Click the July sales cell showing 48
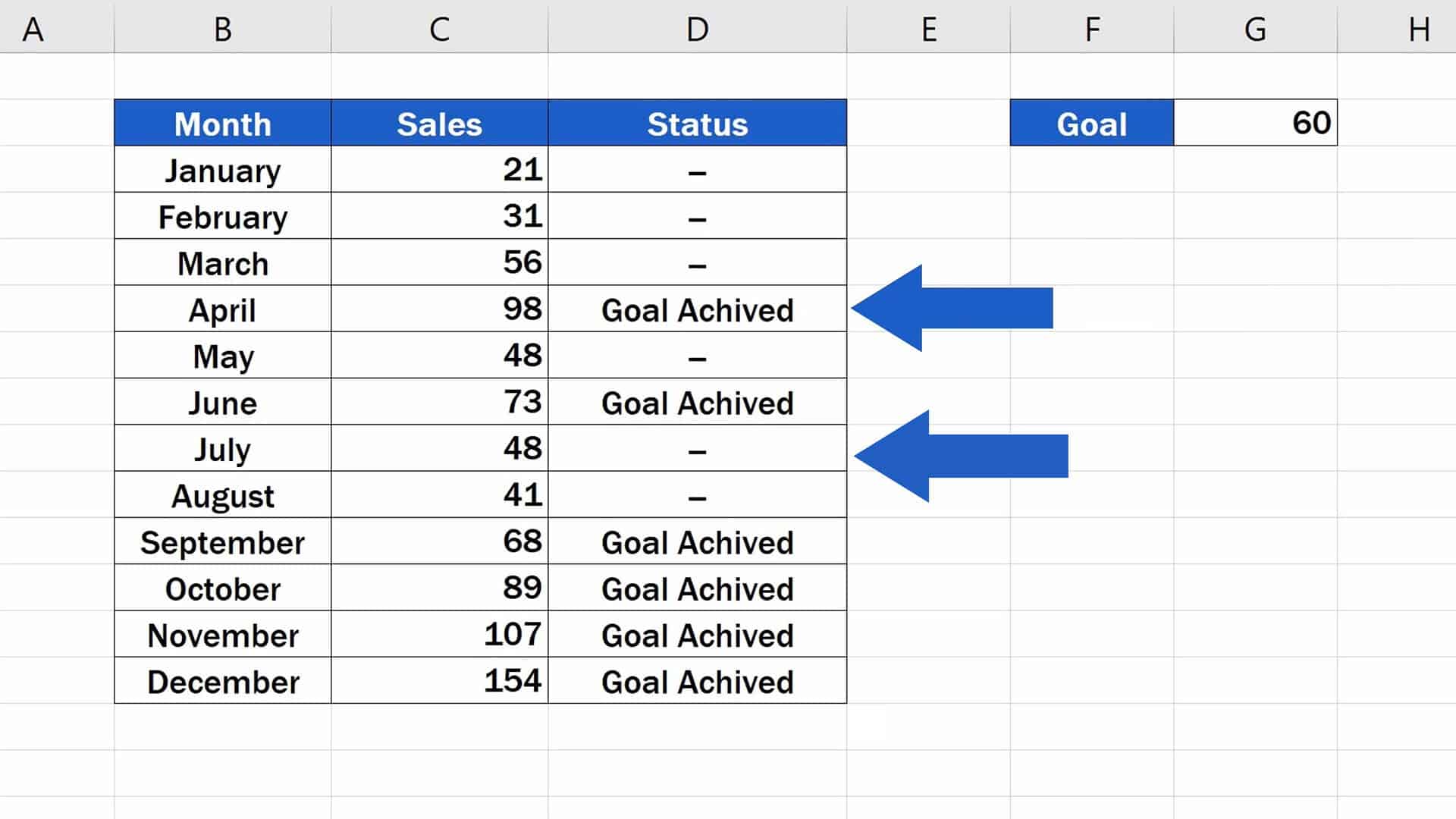Viewport: 1456px width, 819px height. coord(439,448)
